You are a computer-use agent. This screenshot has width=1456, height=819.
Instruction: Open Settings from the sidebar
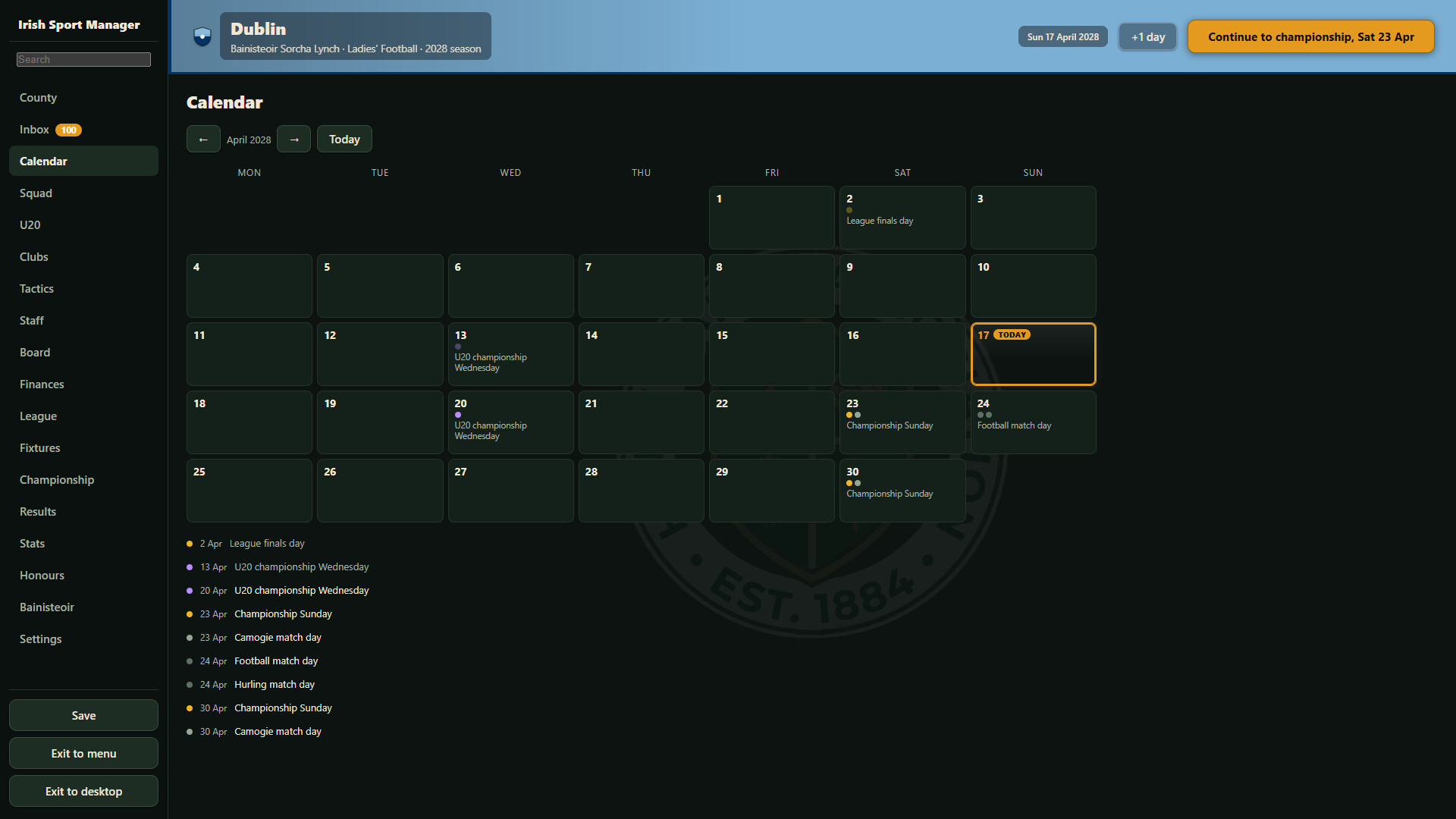coord(83,639)
